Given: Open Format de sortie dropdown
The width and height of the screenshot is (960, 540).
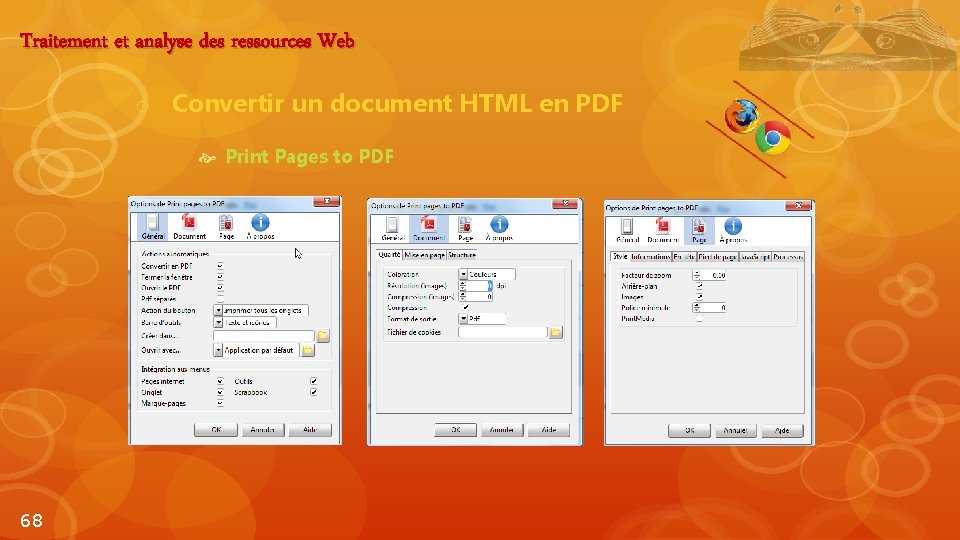Looking at the screenshot, I should [463, 318].
